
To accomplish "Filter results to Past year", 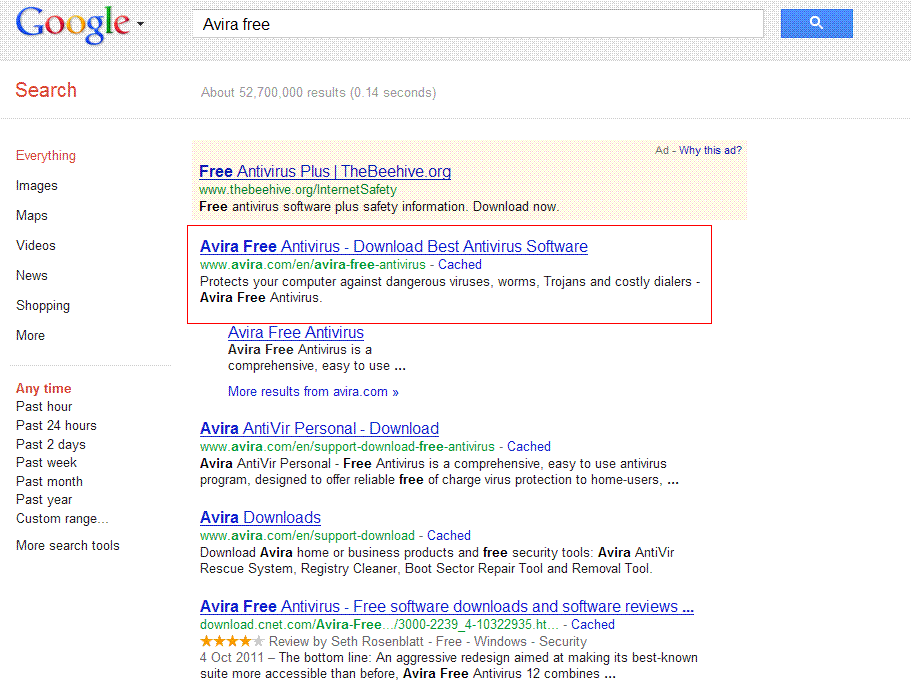I will [44, 500].
